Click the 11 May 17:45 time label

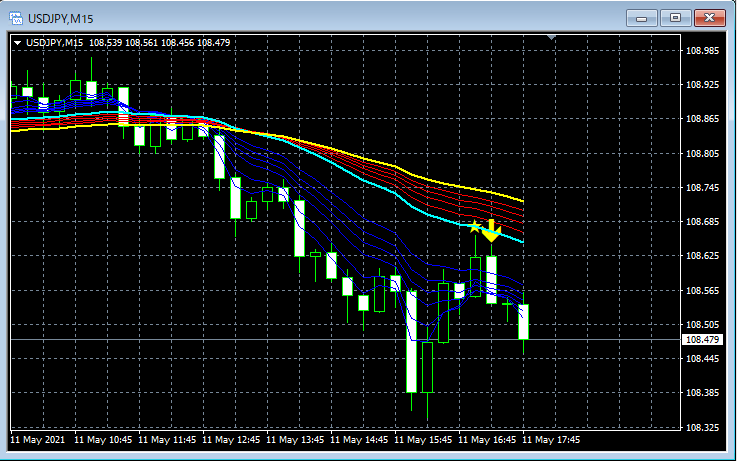tap(551, 440)
